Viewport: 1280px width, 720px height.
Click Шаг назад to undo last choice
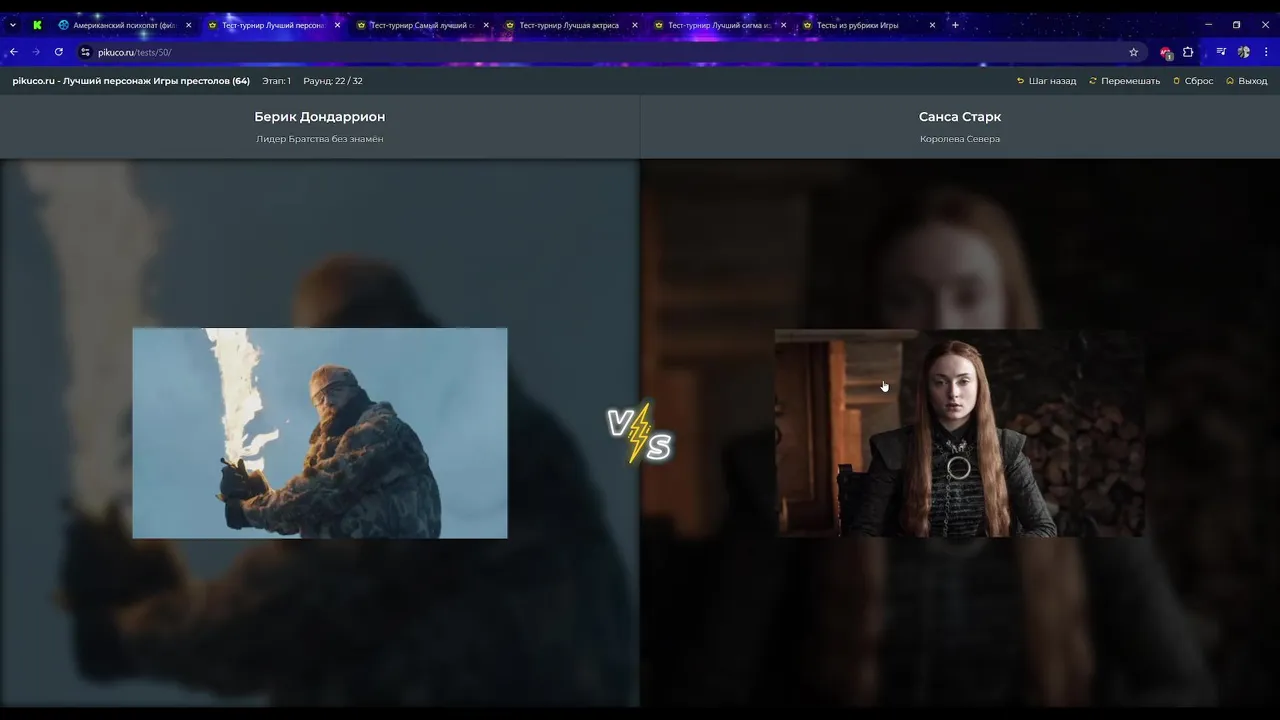(x=1046, y=81)
